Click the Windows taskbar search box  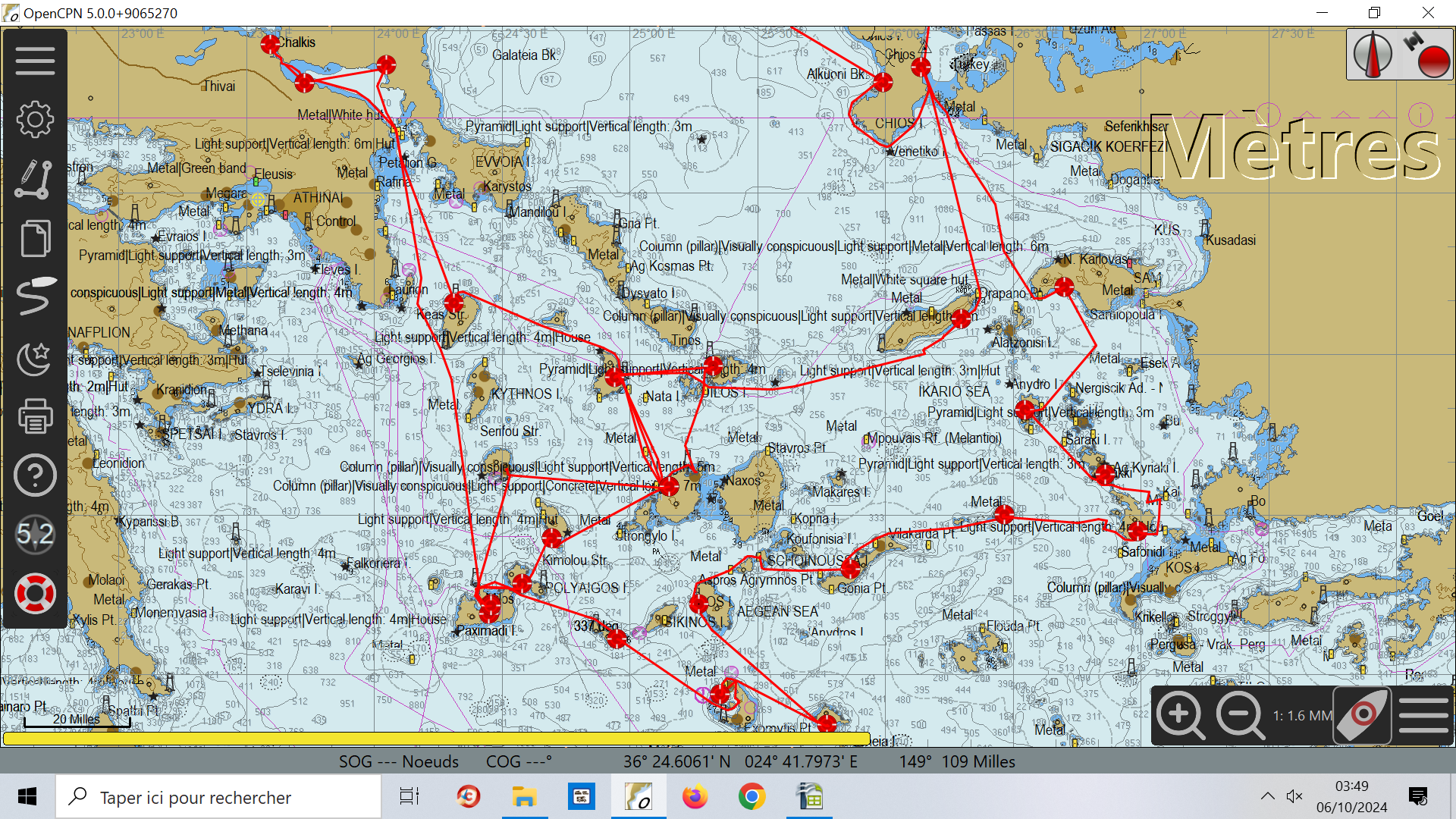click(218, 797)
